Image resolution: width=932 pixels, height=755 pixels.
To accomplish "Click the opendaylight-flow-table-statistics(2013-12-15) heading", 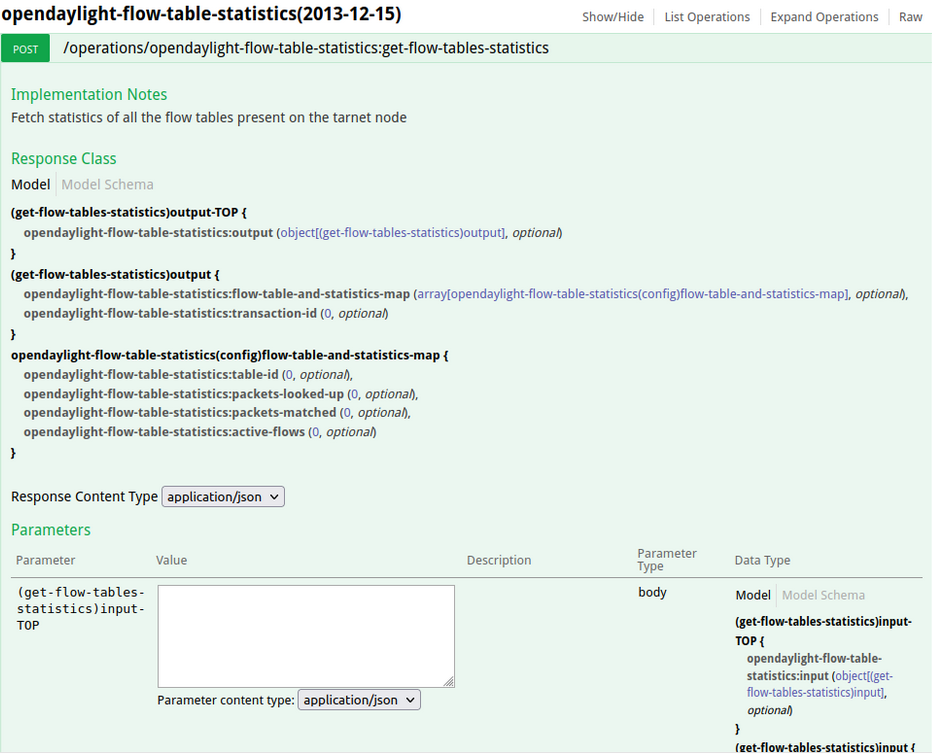I will (201, 14).
